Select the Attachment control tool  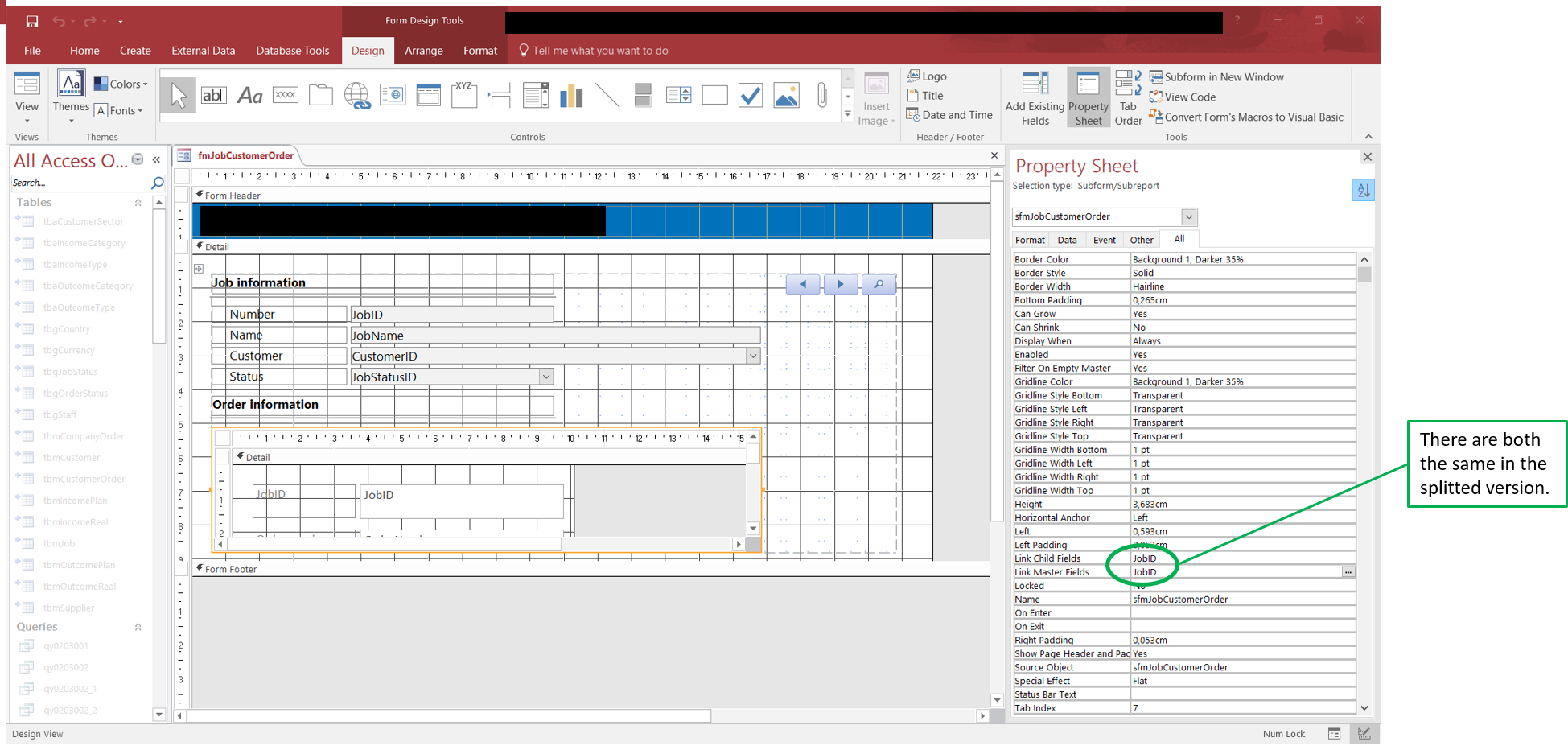tap(821, 96)
